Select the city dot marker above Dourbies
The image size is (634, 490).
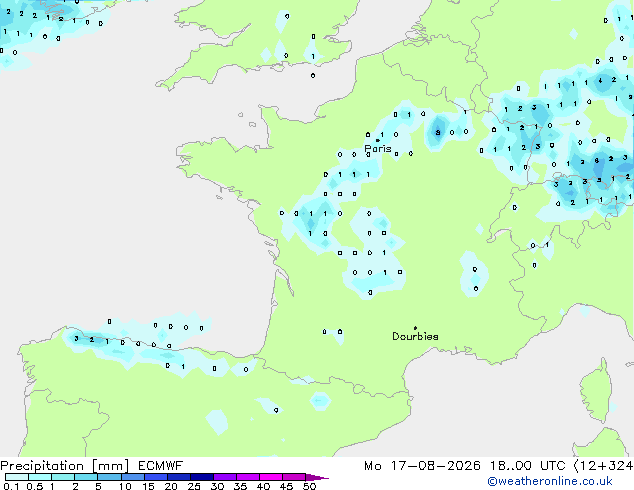(x=415, y=328)
